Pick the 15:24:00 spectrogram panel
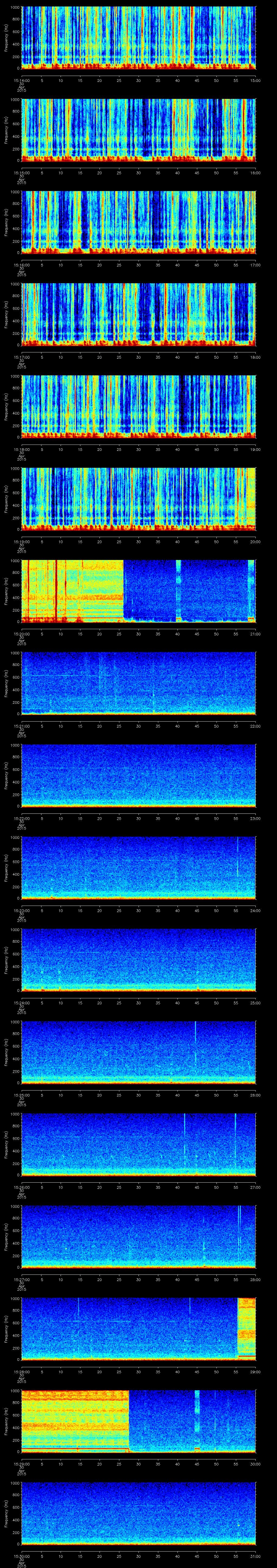Viewport: 277px width, 1568px height. pos(138,960)
